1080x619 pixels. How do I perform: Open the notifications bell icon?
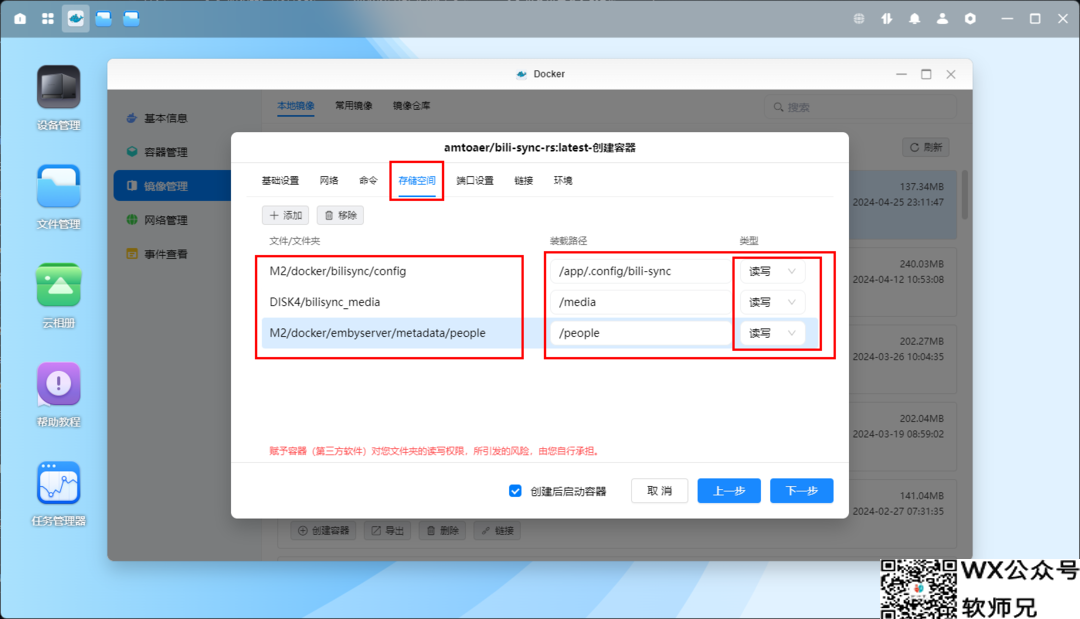[x=915, y=19]
